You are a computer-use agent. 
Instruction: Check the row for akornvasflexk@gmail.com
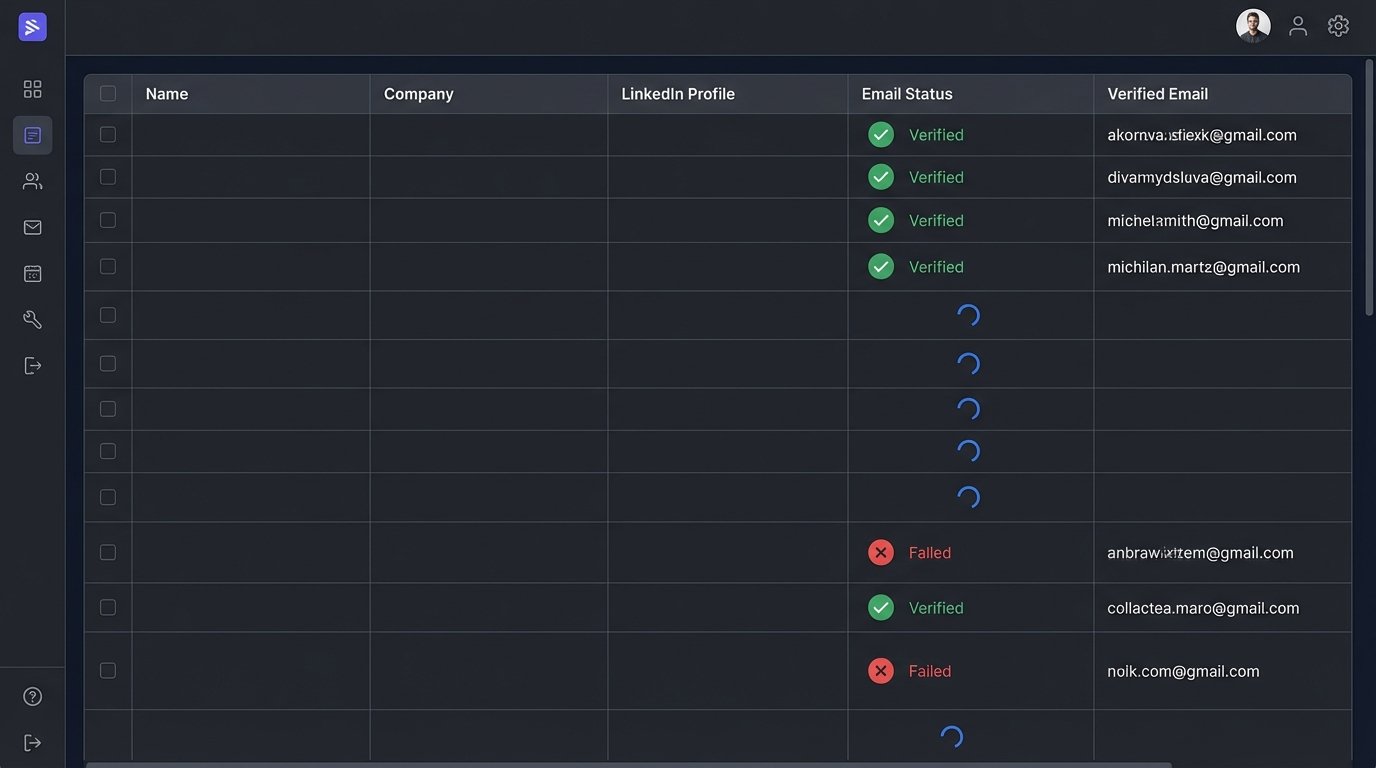coord(108,134)
